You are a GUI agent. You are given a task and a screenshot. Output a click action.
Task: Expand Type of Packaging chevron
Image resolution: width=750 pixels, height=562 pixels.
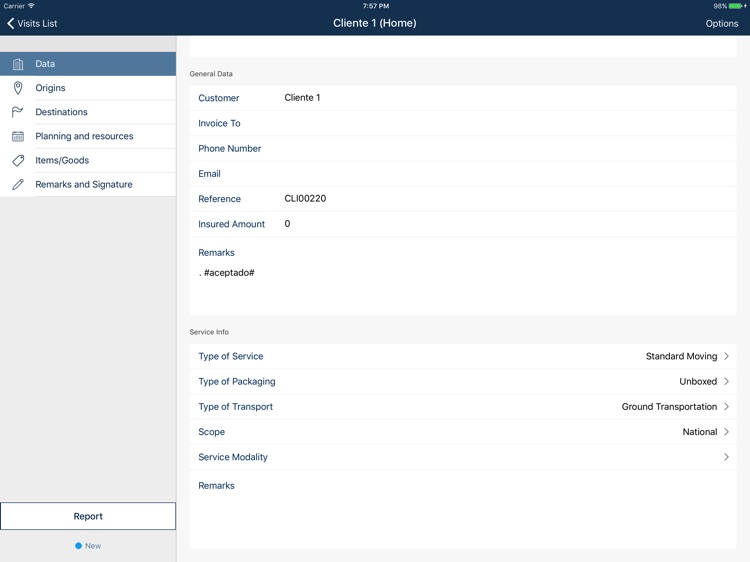(726, 382)
